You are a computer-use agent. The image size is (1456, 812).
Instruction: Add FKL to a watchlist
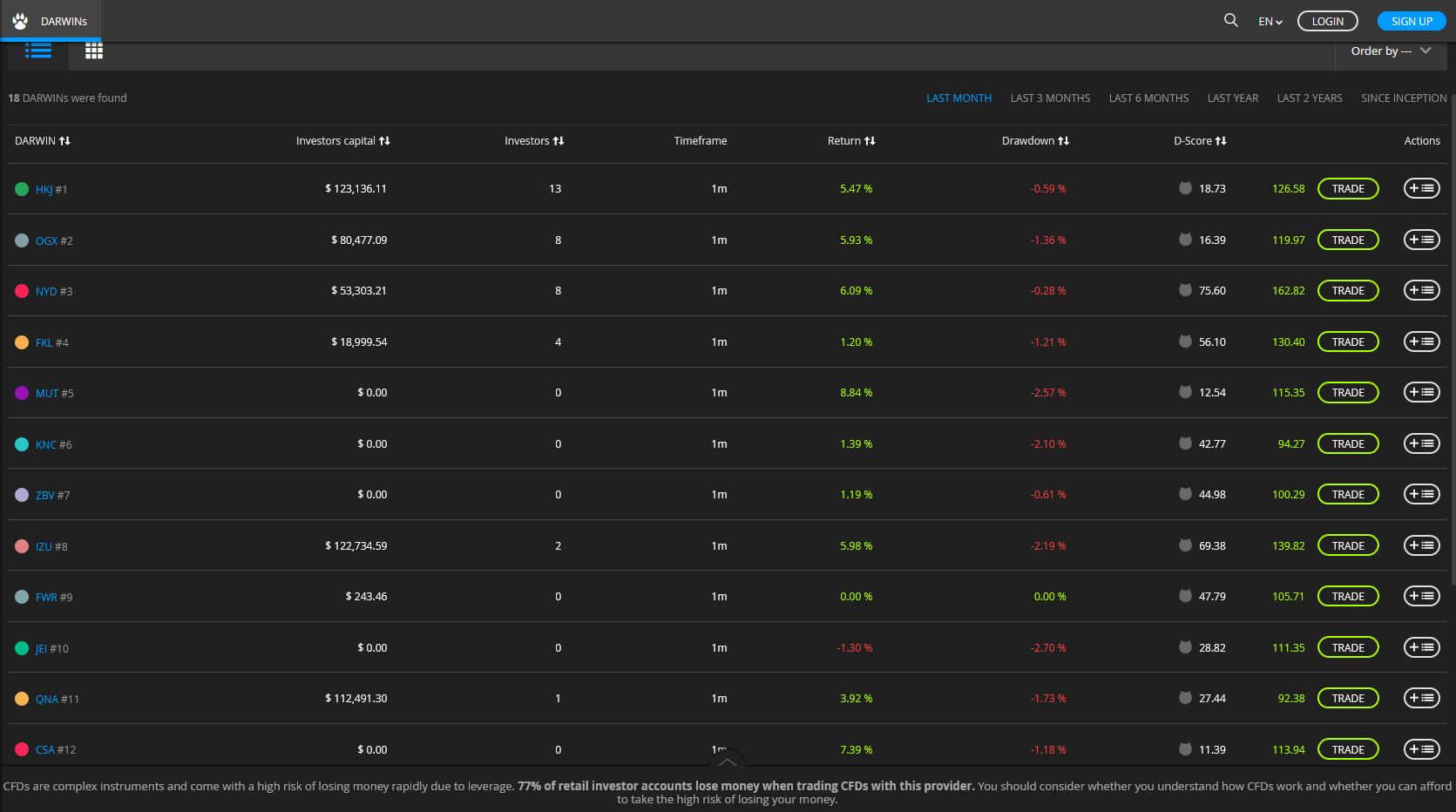(x=1421, y=342)
